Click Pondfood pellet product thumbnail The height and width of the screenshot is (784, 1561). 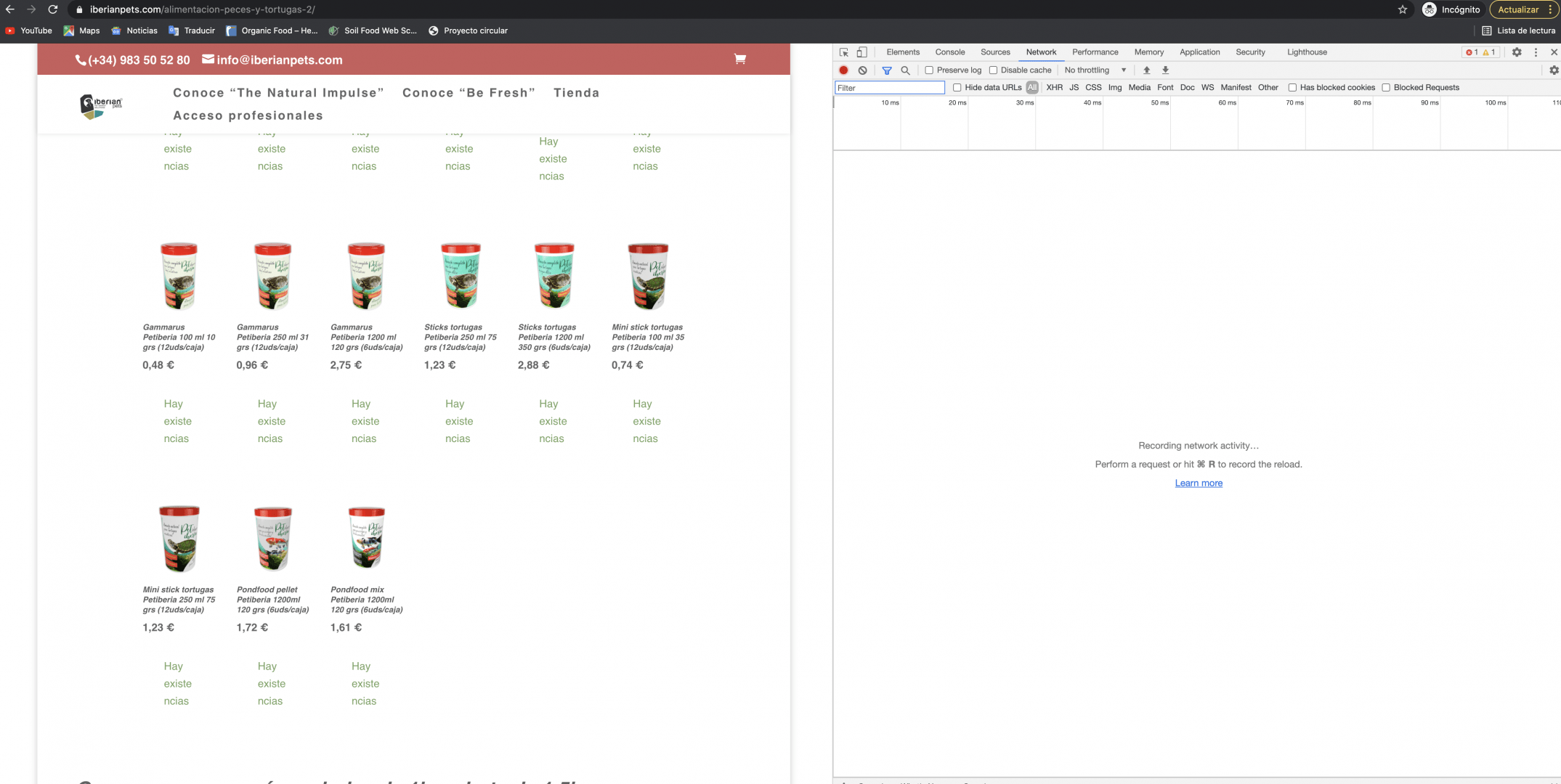273,539
